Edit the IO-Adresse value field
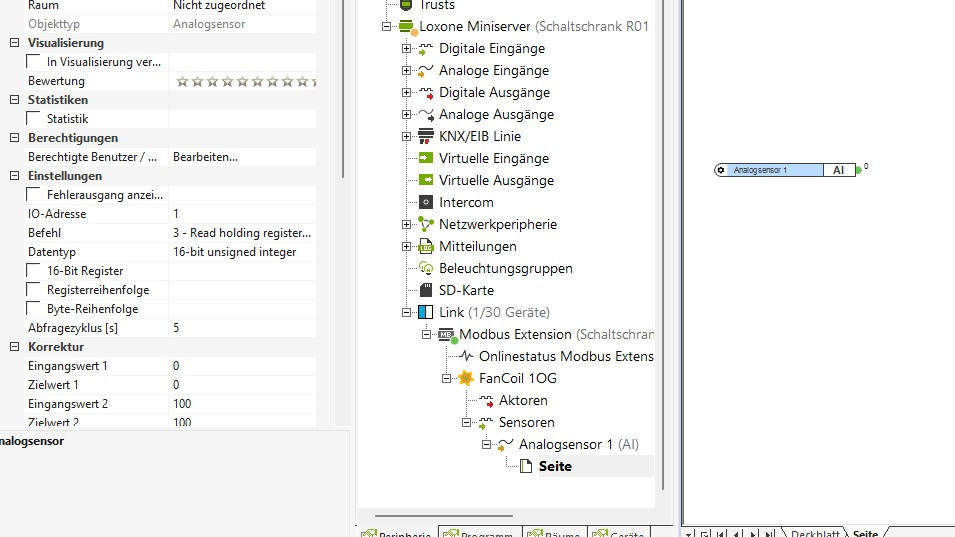955x537 pixels. (242, 214)
